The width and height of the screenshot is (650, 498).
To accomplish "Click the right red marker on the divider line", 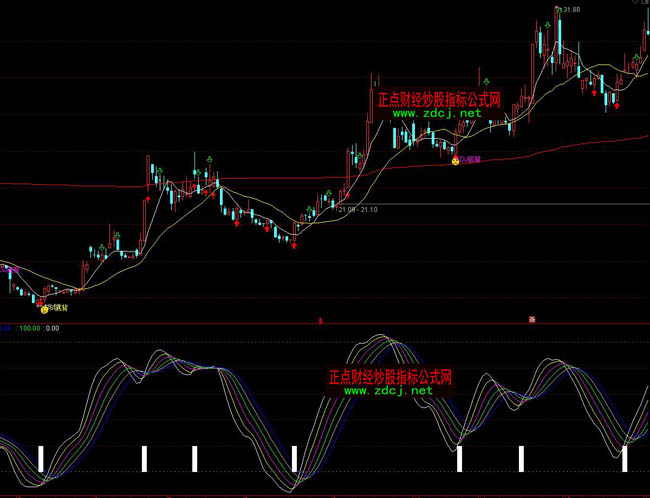I will [532, 320].
